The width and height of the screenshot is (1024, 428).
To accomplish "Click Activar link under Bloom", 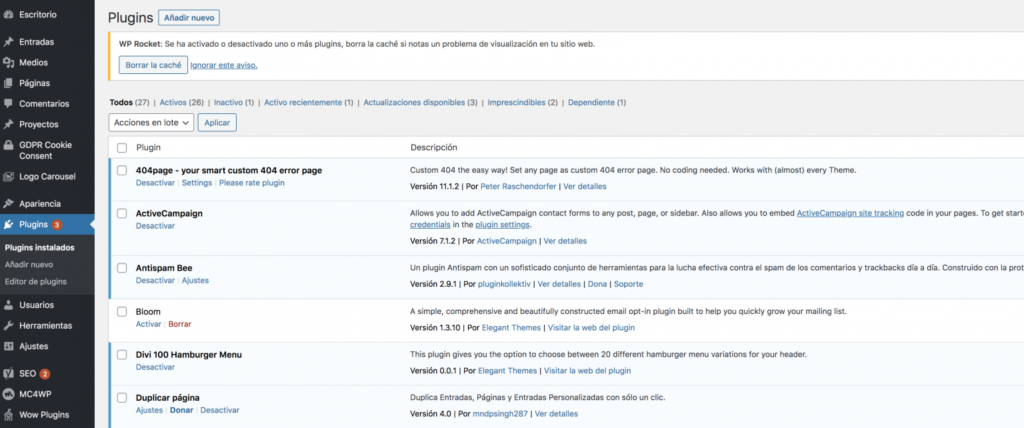I will point(148,325).
